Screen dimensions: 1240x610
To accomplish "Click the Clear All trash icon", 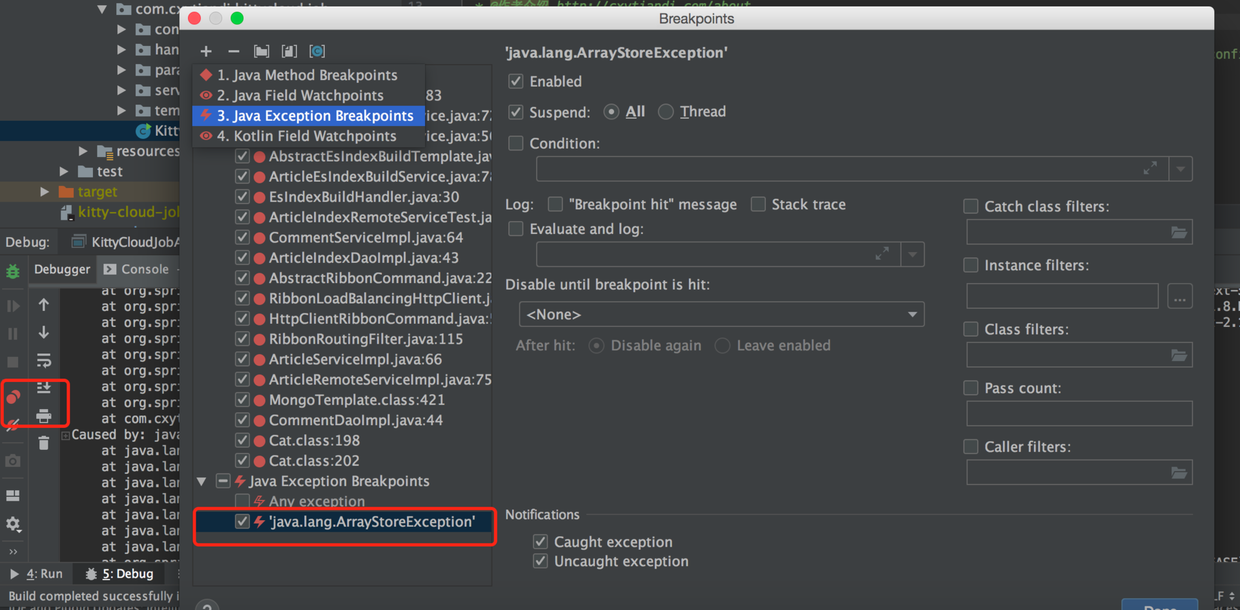I will tap(44, 442).
